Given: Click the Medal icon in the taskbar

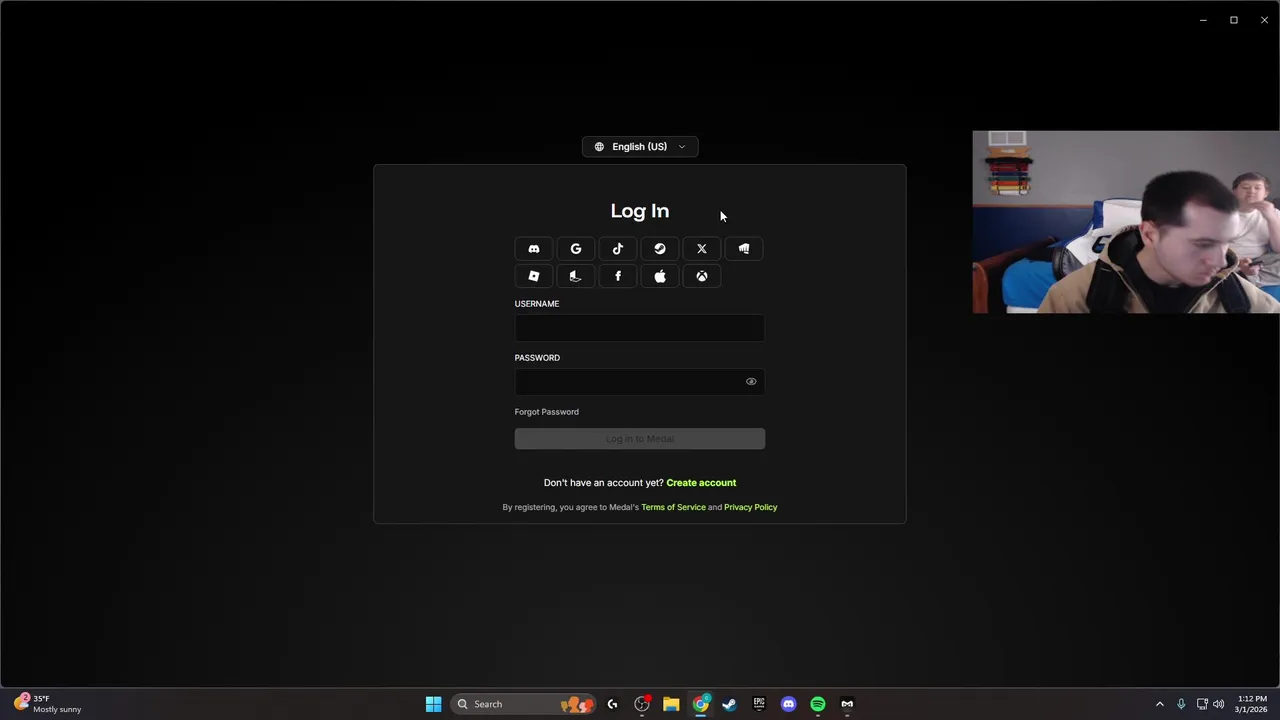Looking at the screenshot, I should (847, 704).
